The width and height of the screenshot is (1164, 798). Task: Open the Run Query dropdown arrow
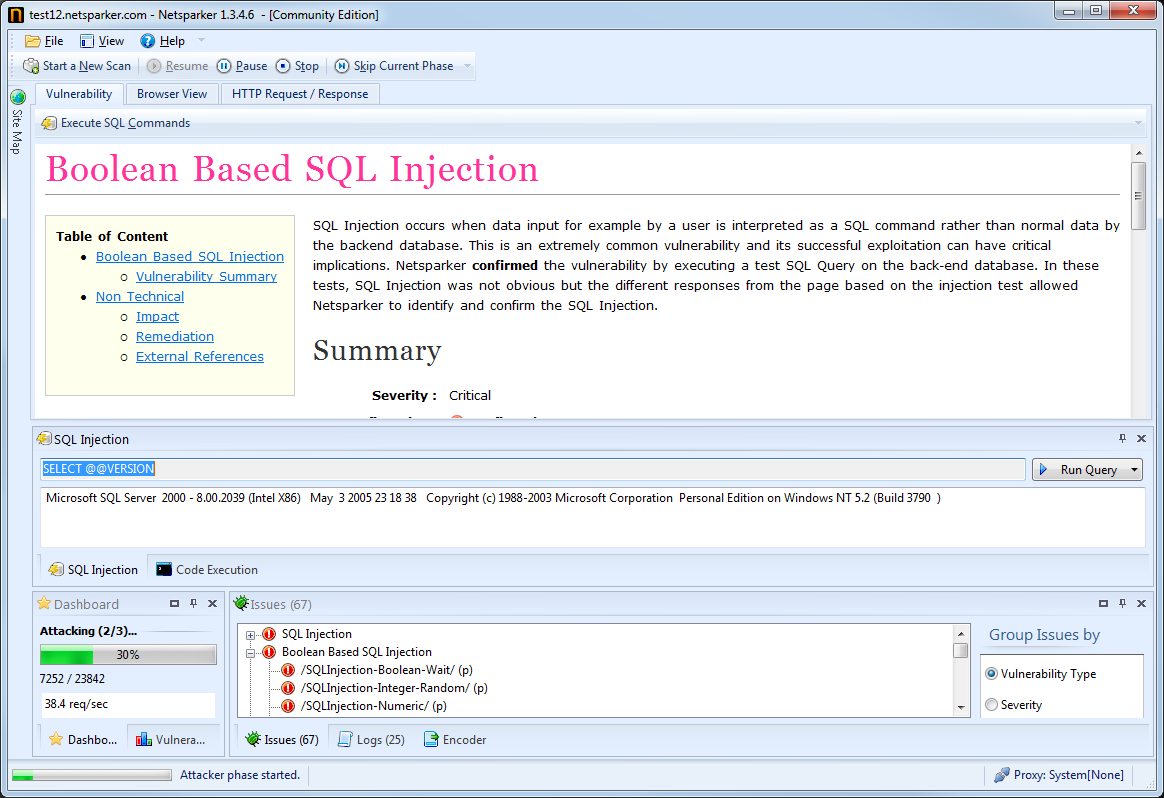coord(1134,470)
